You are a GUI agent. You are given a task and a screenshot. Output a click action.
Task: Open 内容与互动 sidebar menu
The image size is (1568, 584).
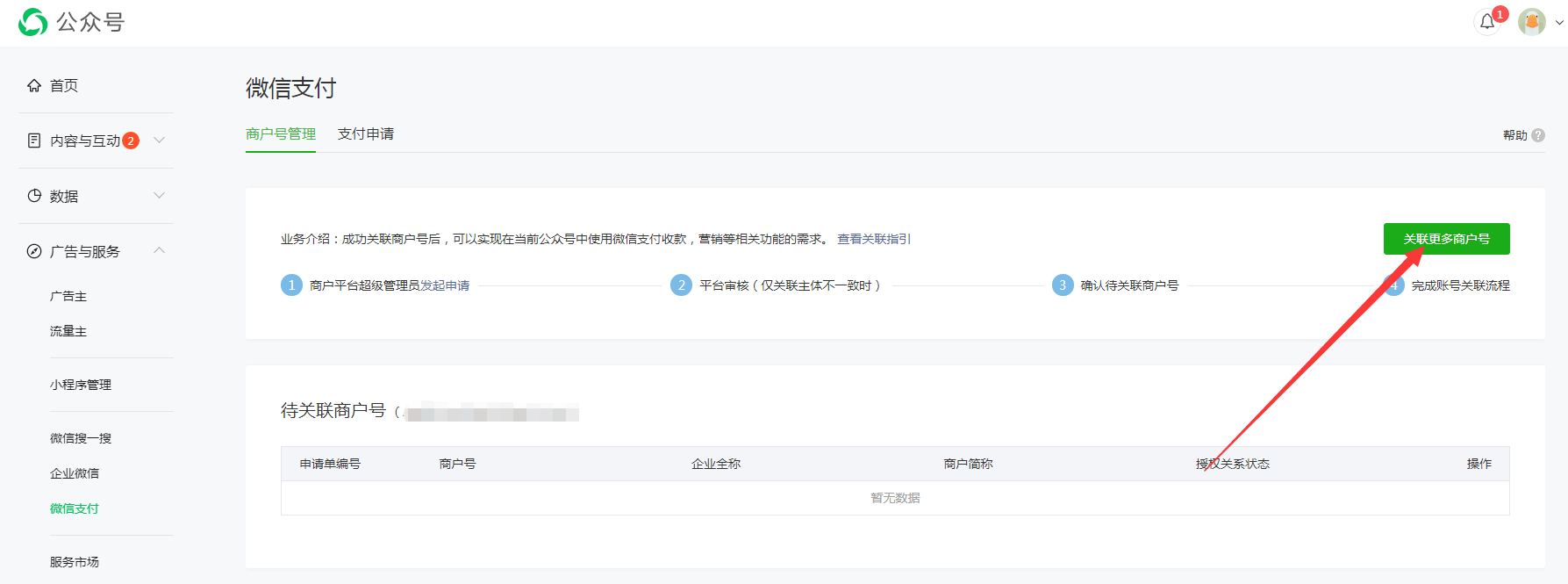(85, 141)
